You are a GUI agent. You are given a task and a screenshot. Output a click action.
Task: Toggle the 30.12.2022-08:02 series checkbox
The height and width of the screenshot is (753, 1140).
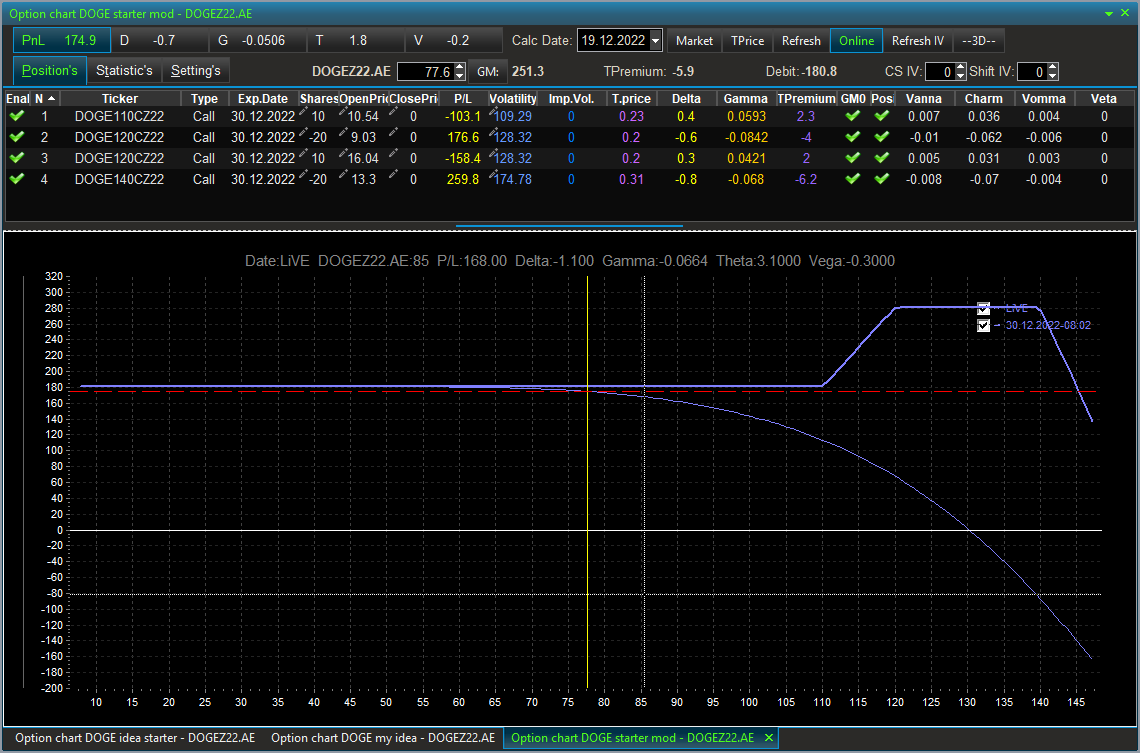point(984,326)
